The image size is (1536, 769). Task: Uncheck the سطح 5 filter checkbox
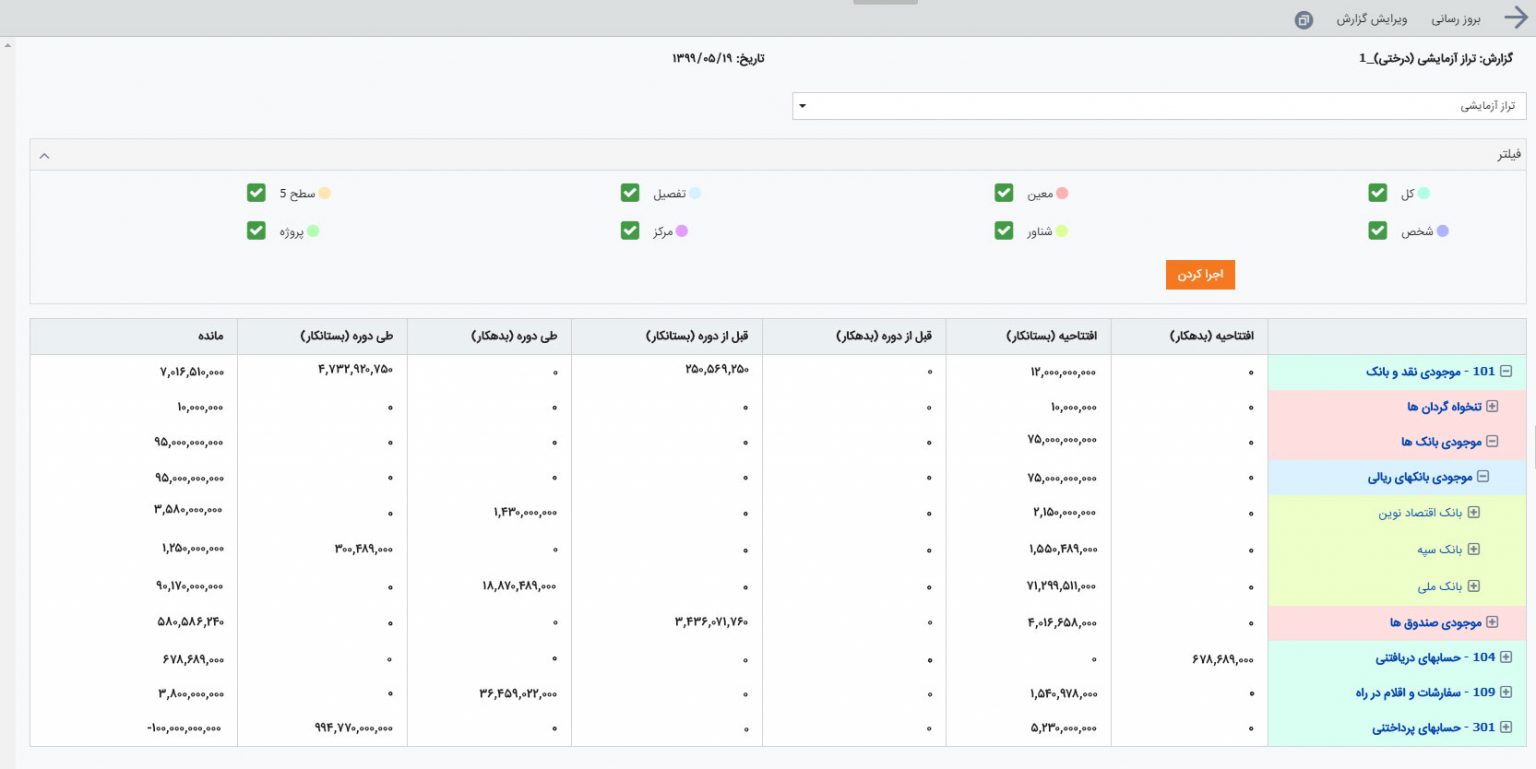[256, 193]
